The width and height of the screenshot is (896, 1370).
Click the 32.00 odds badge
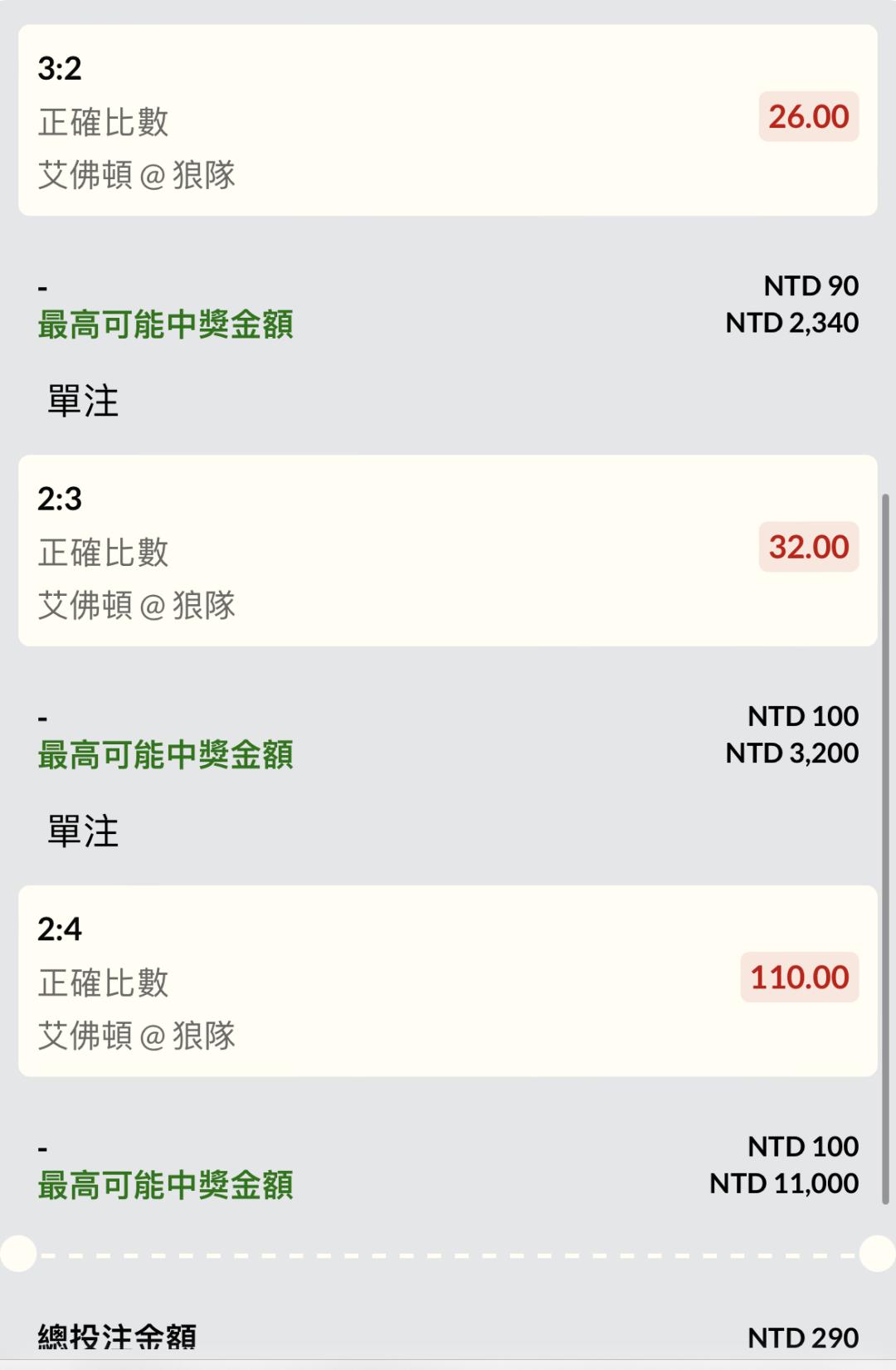tap(808, 547)
